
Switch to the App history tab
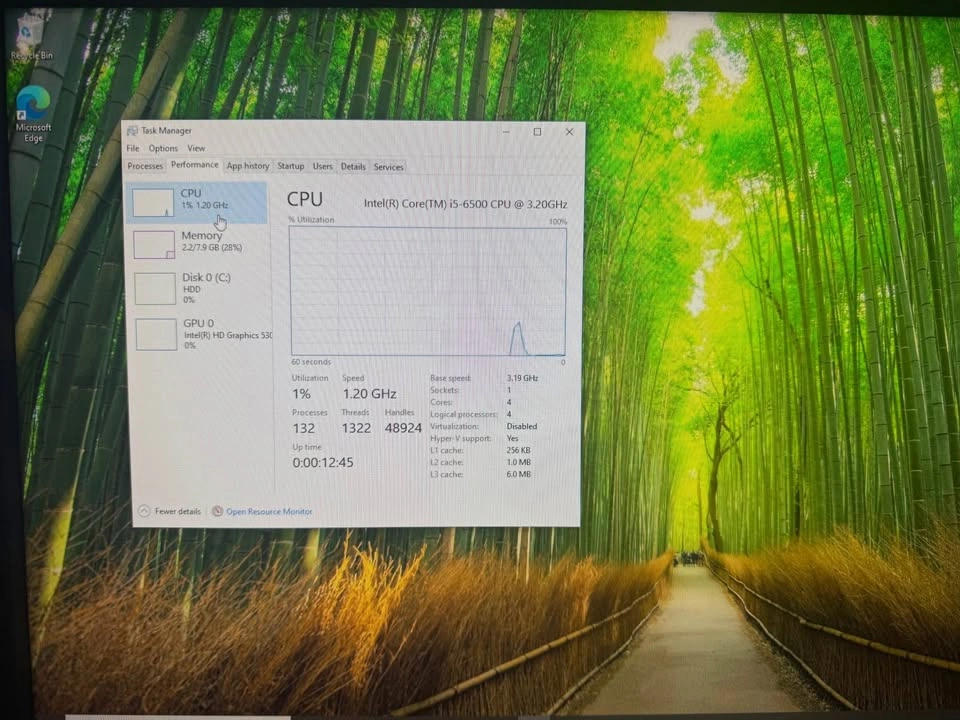click(x=247, y=166)
